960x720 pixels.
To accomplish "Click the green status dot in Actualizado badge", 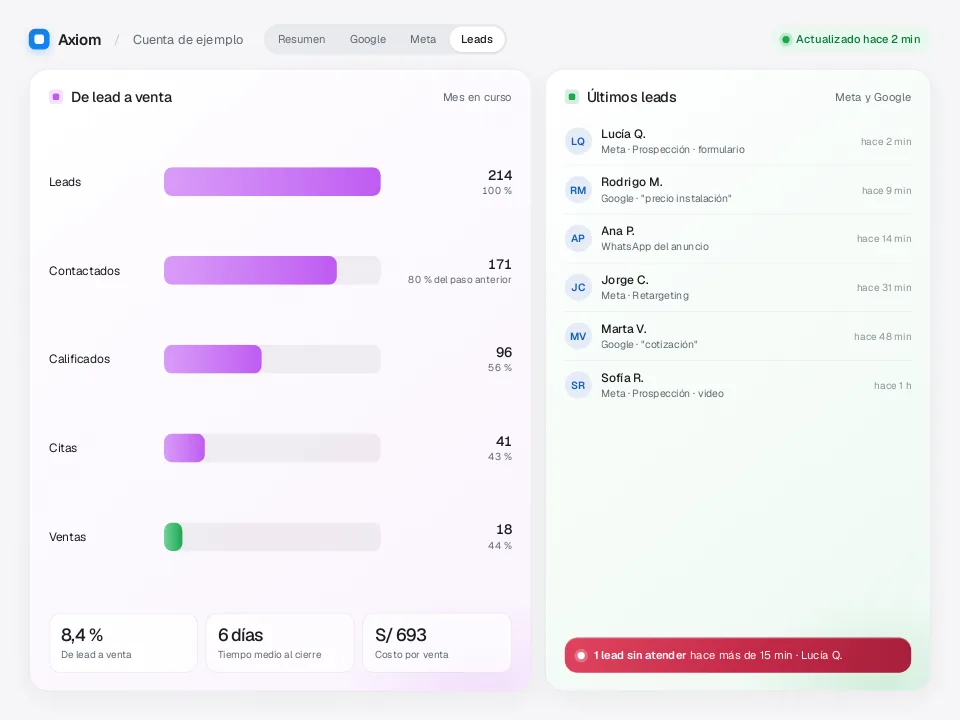I will 786,40.
